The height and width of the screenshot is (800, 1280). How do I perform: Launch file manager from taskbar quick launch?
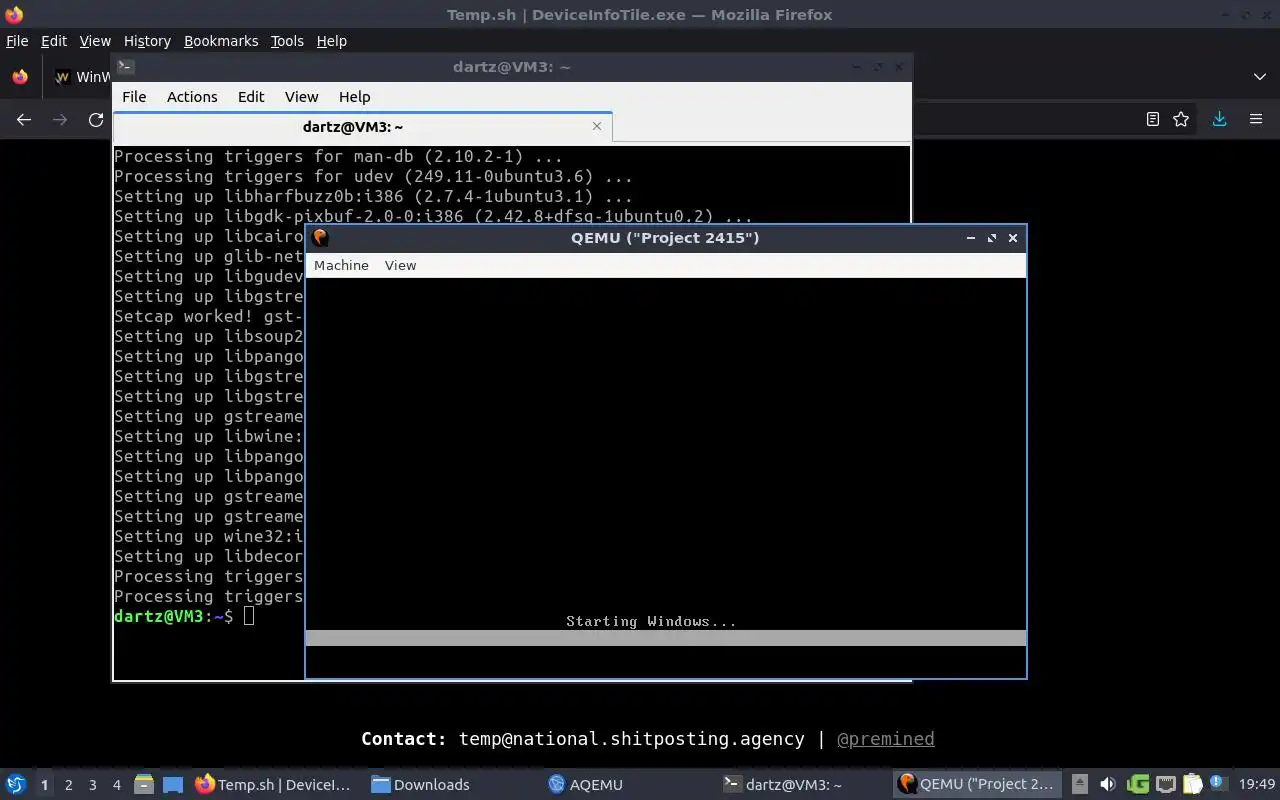click(x=144, y=784)
